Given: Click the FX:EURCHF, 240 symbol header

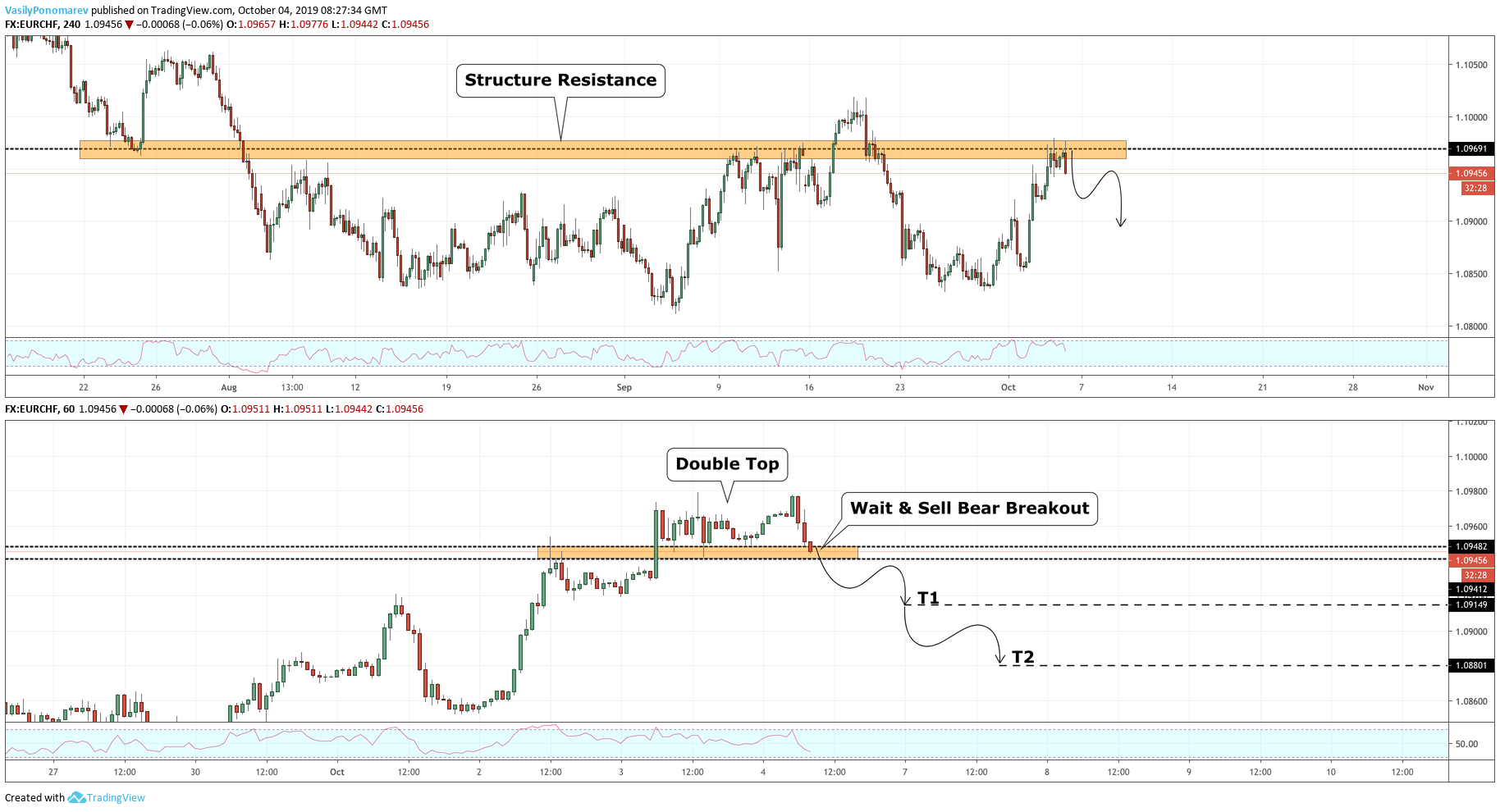Looking at the screenshot, I should click(43, 25).
